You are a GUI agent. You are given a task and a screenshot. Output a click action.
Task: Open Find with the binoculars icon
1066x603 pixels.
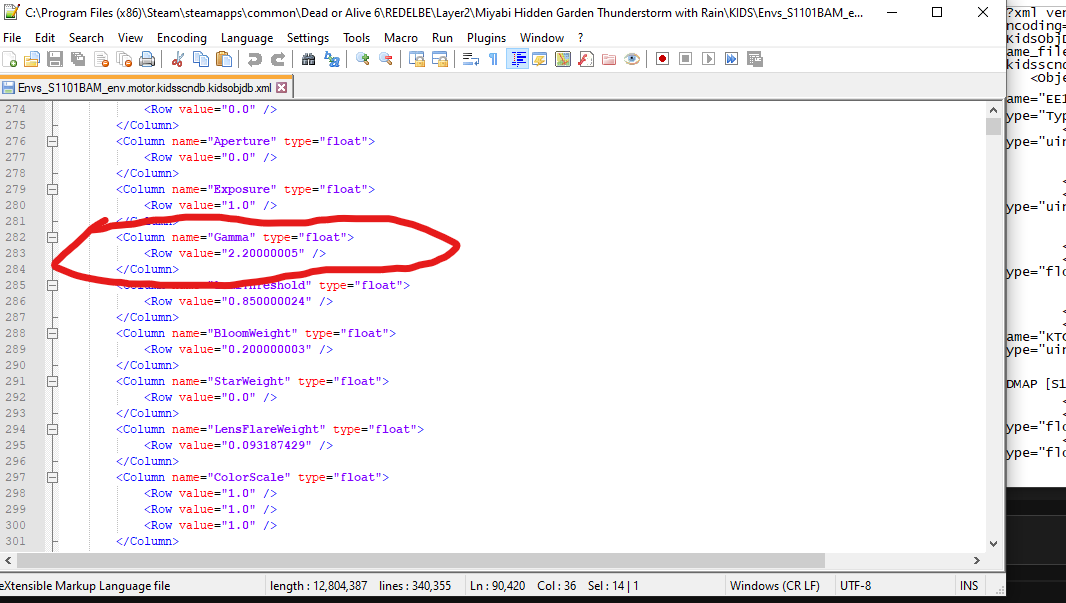[308, 60]
